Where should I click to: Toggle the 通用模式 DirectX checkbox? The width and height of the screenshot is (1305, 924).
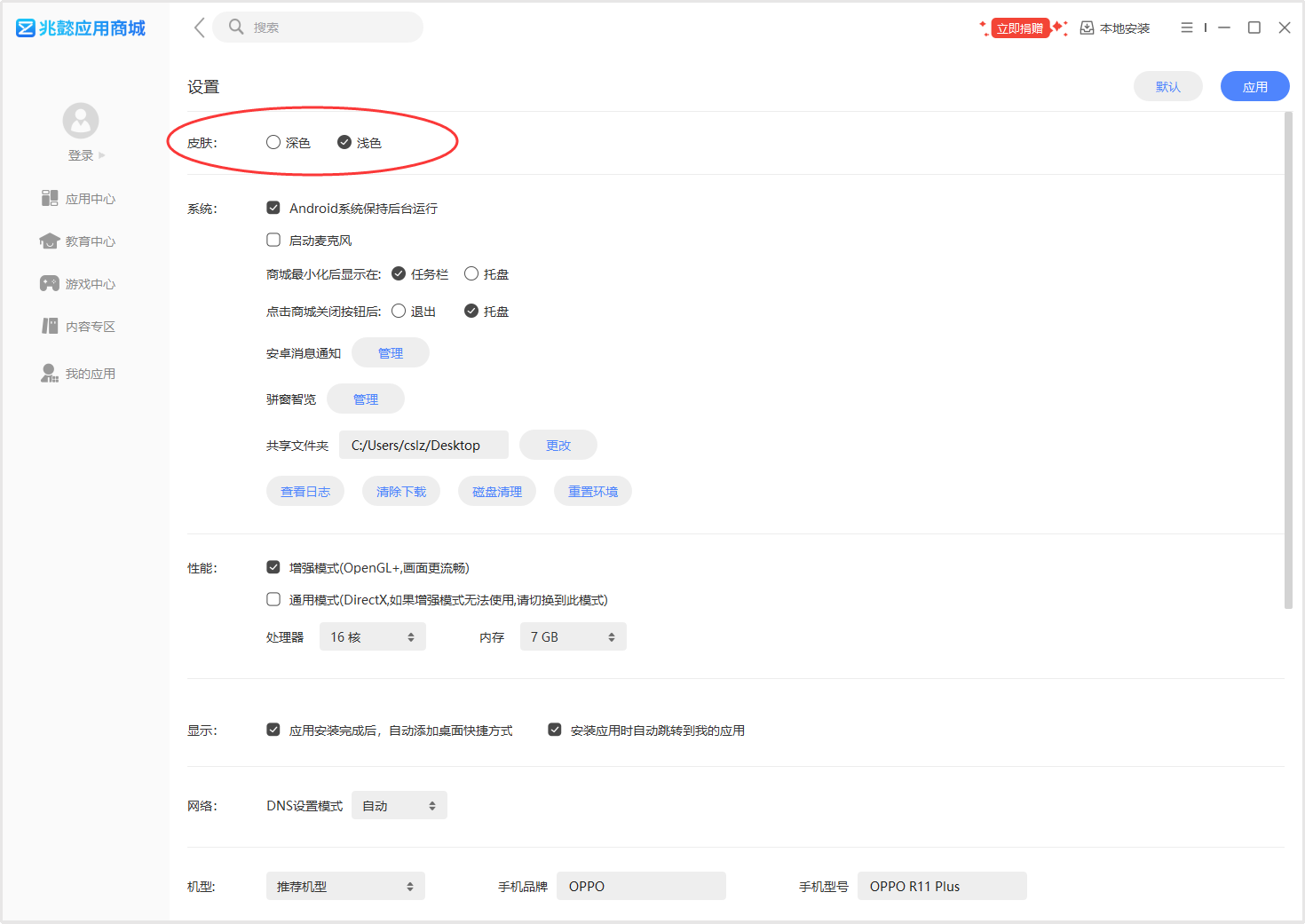[273, 599]
